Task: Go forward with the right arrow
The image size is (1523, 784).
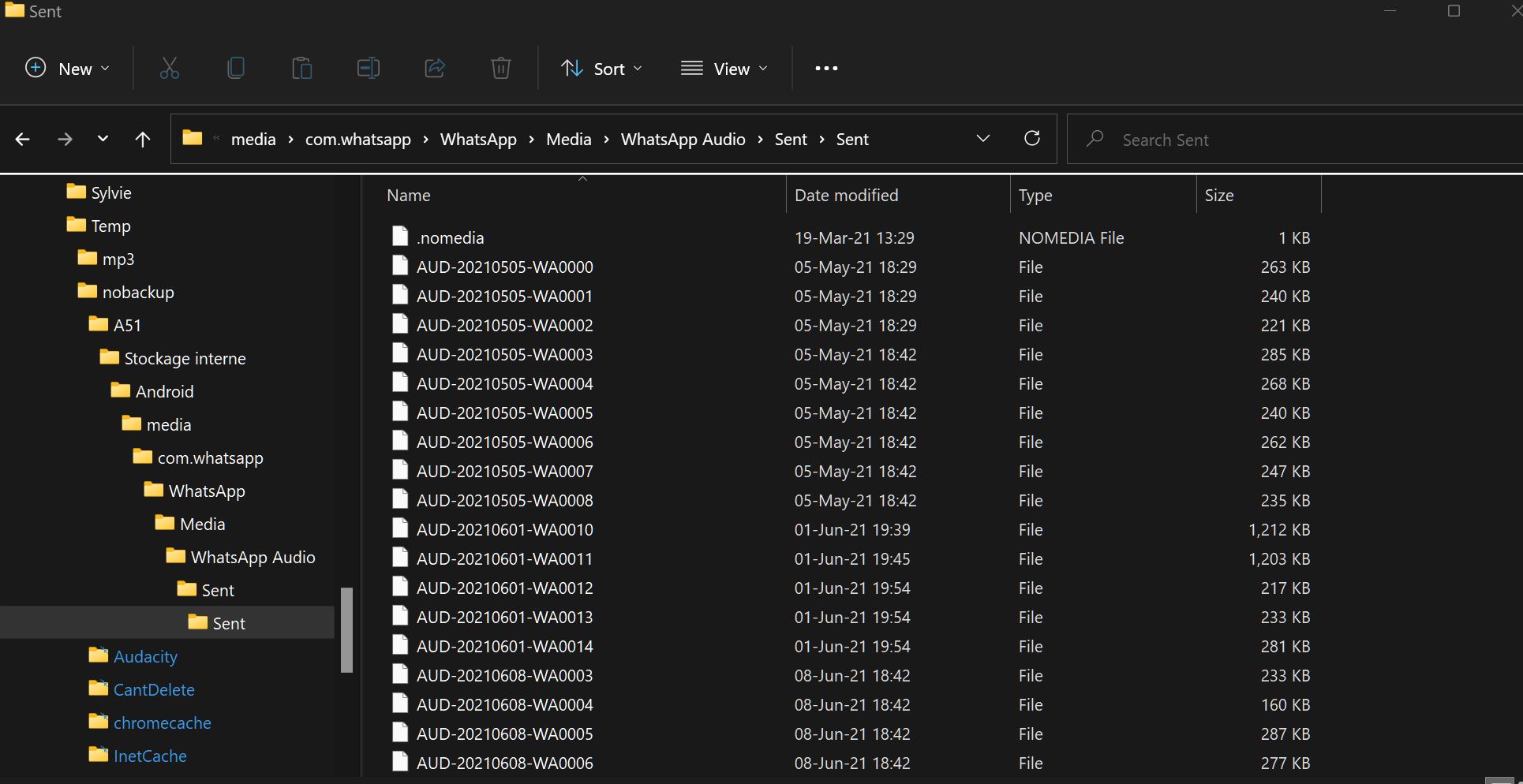Action: [x=65, y=140]
